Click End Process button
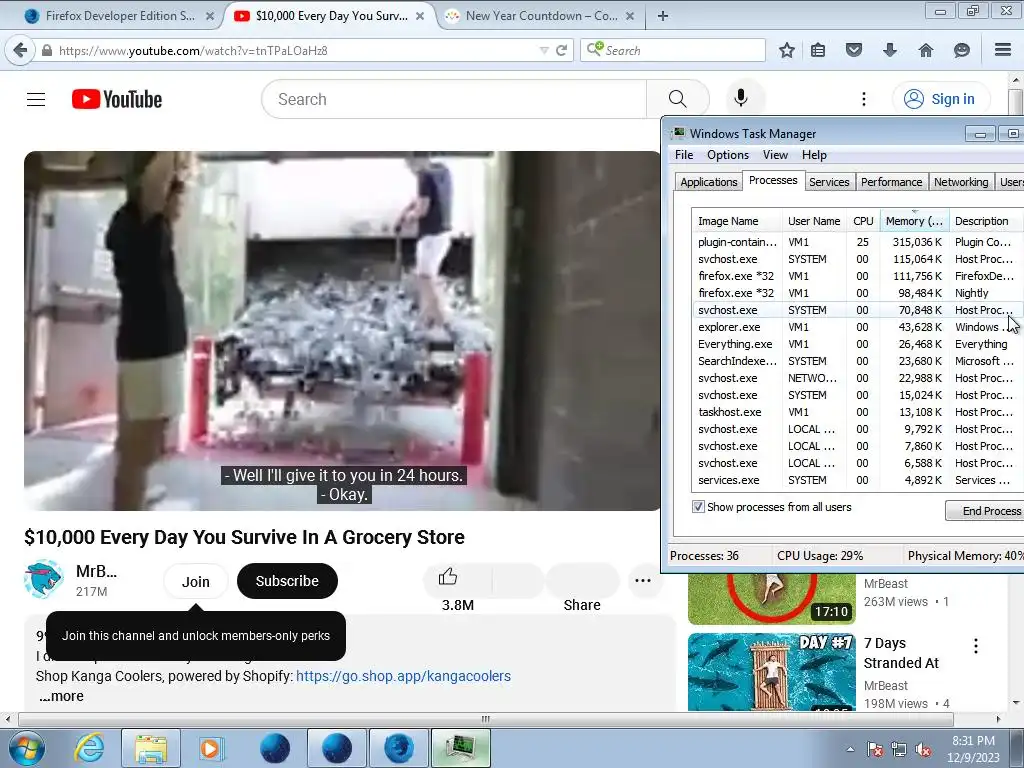 click(x=986, y=511)
